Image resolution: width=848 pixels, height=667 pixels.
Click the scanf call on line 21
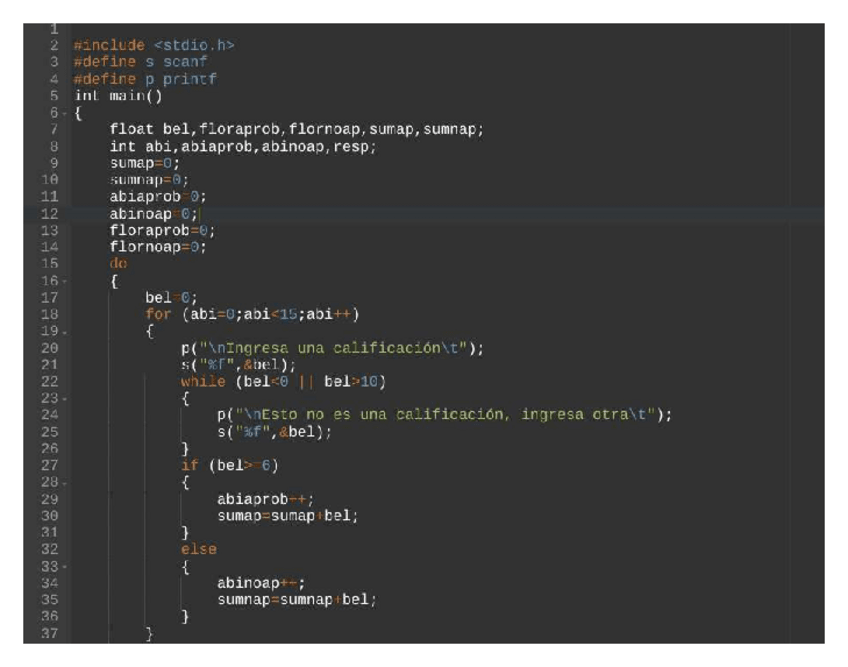(238, 365)
